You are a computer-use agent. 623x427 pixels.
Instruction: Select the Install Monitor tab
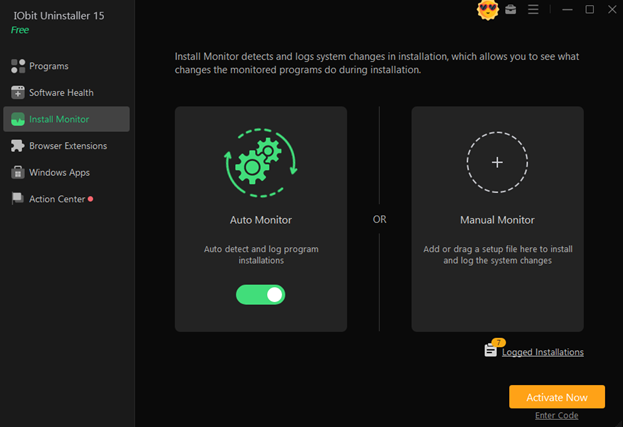(65, 119)
